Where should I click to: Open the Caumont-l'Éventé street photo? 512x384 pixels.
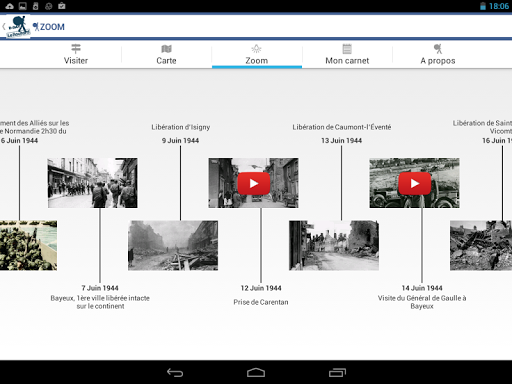pos(334,245)
